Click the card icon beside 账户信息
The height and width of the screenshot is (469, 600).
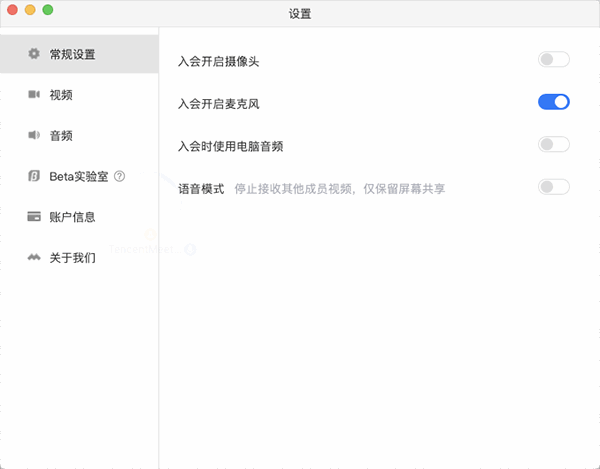(x=34, y=216)
